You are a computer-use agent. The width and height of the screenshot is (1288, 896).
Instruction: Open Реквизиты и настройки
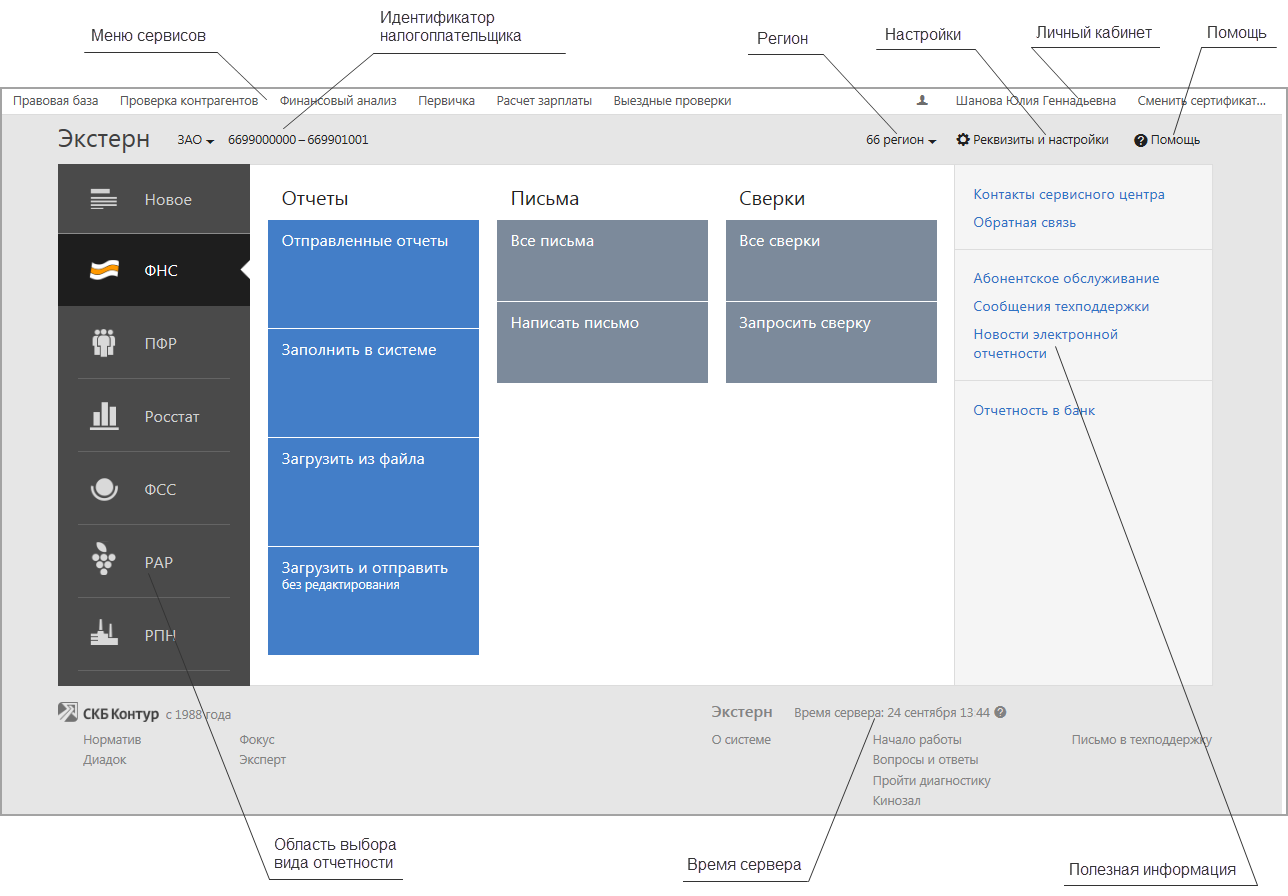point(1041,140)
